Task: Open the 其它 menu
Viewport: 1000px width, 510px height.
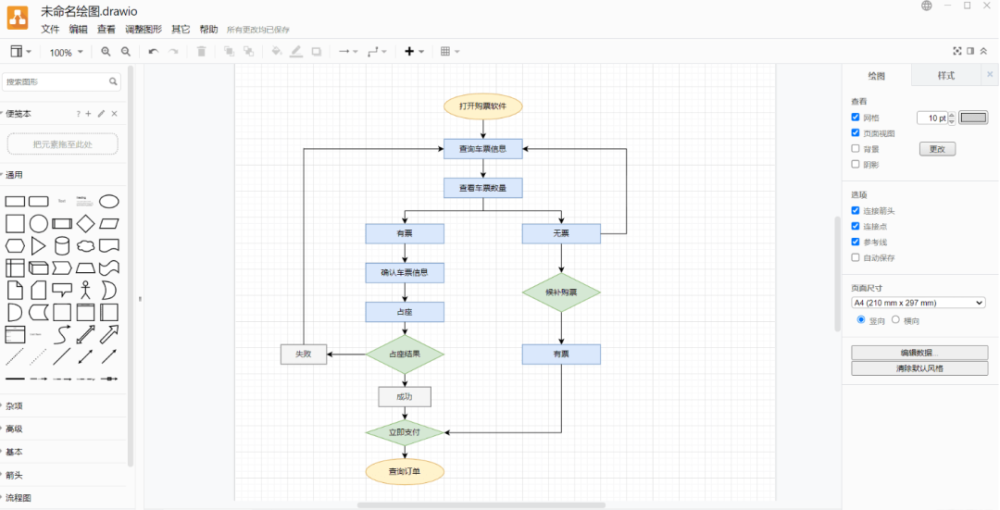Action: tap(180, 29)
